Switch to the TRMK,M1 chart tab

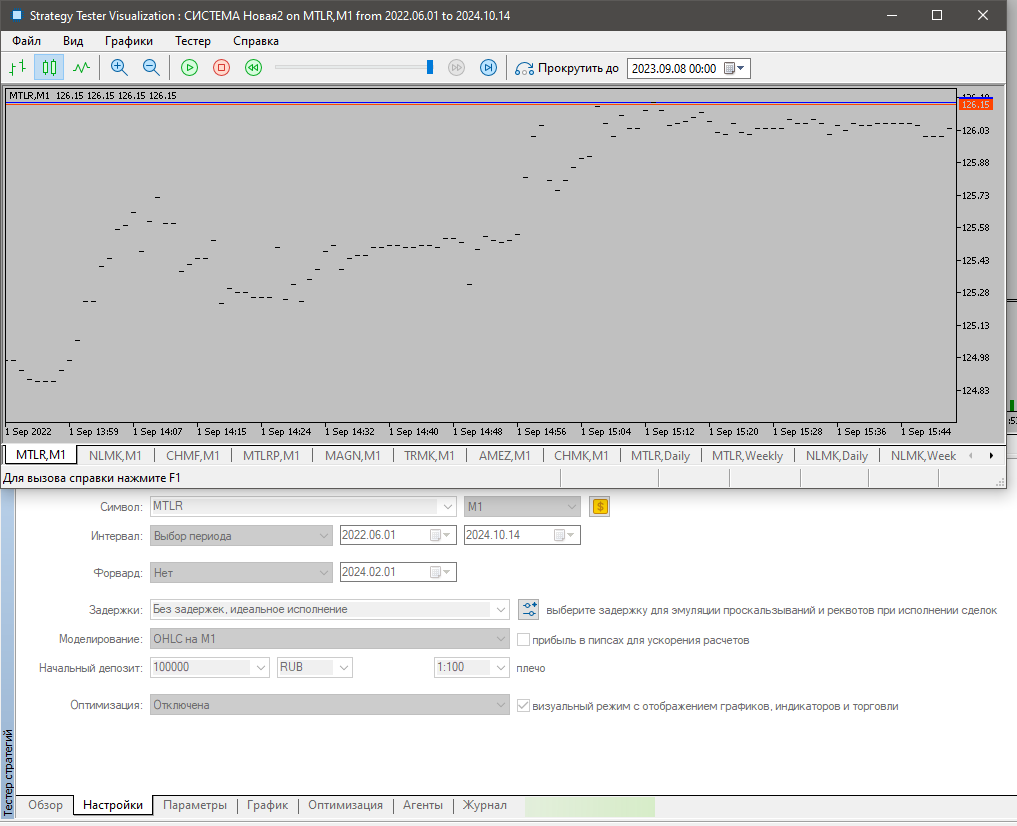429,456
